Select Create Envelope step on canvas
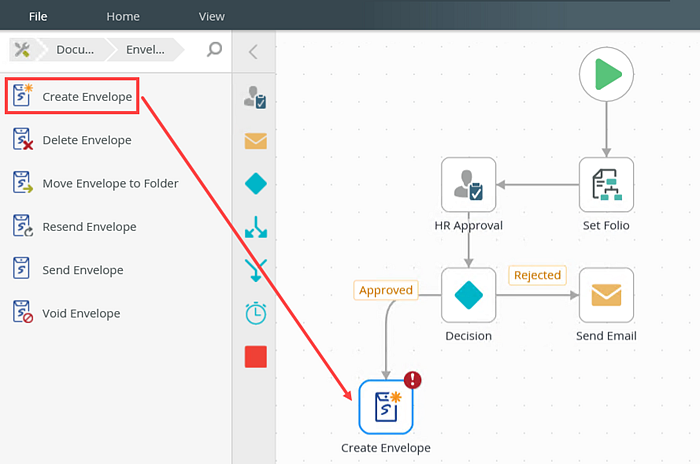The image size is (700, 464). (385, 406)
